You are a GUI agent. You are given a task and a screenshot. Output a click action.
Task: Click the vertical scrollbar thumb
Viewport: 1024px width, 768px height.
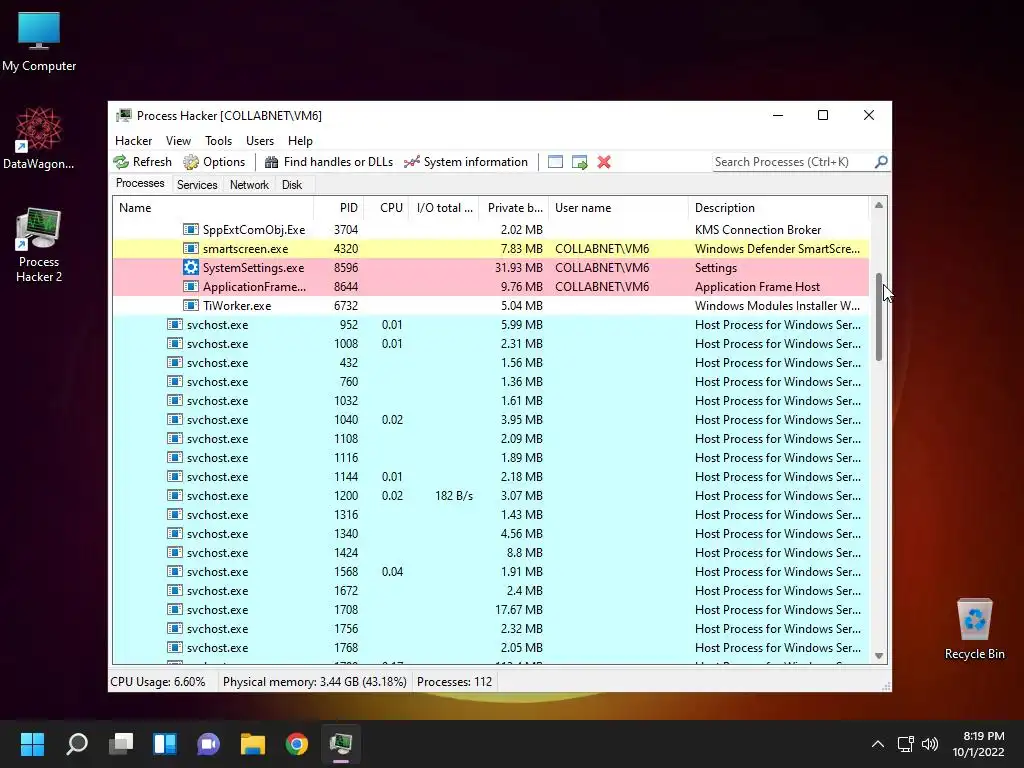point(879,317)
